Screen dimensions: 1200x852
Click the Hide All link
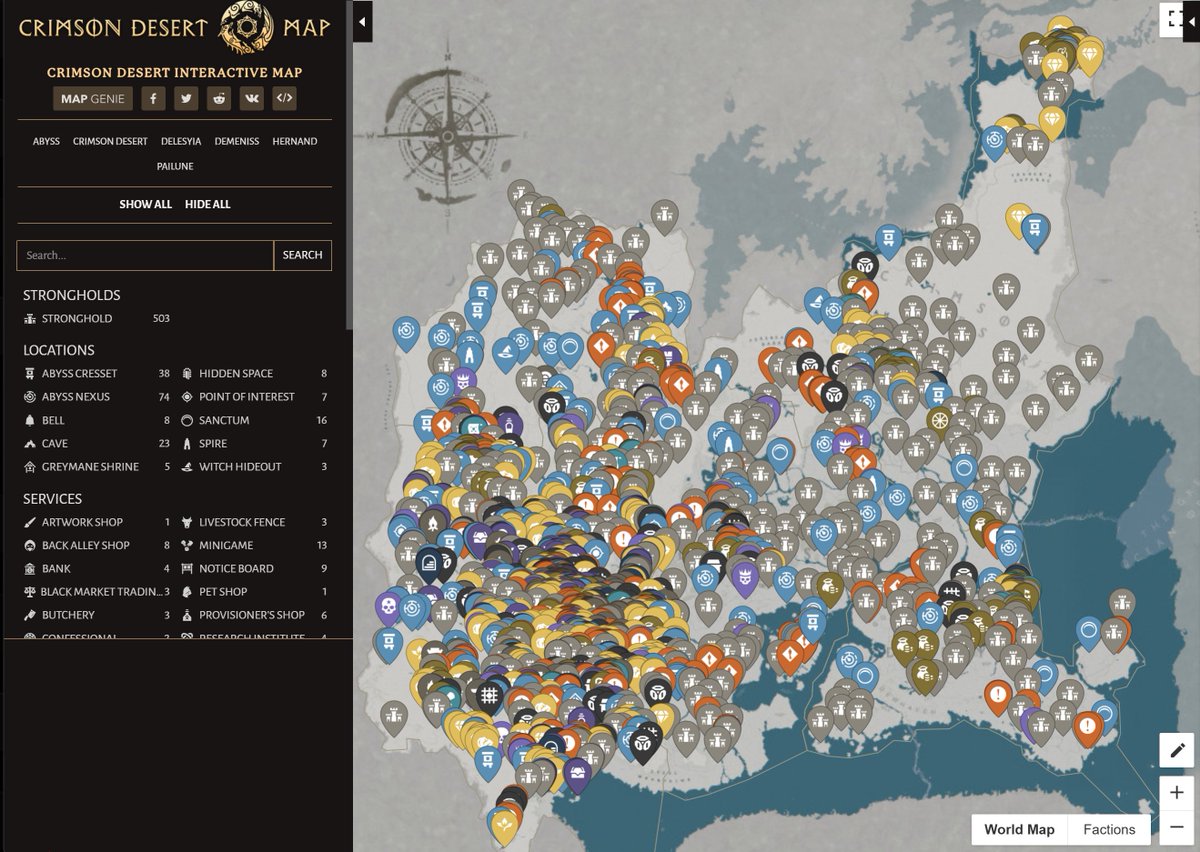(208, 204)
